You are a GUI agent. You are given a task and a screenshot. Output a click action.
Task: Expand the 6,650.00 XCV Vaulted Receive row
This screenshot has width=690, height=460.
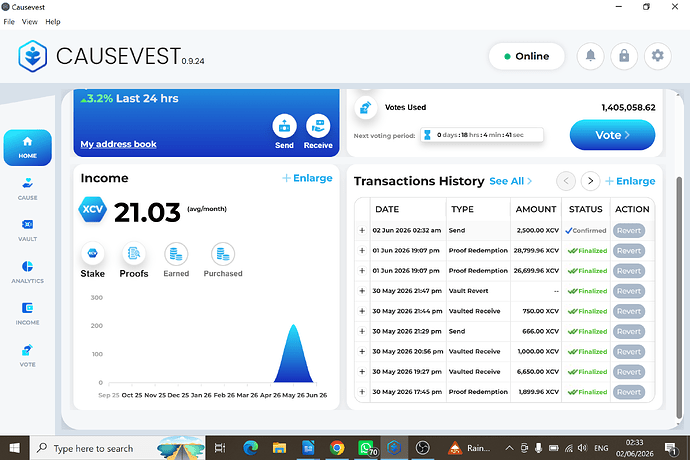[362, 372]
